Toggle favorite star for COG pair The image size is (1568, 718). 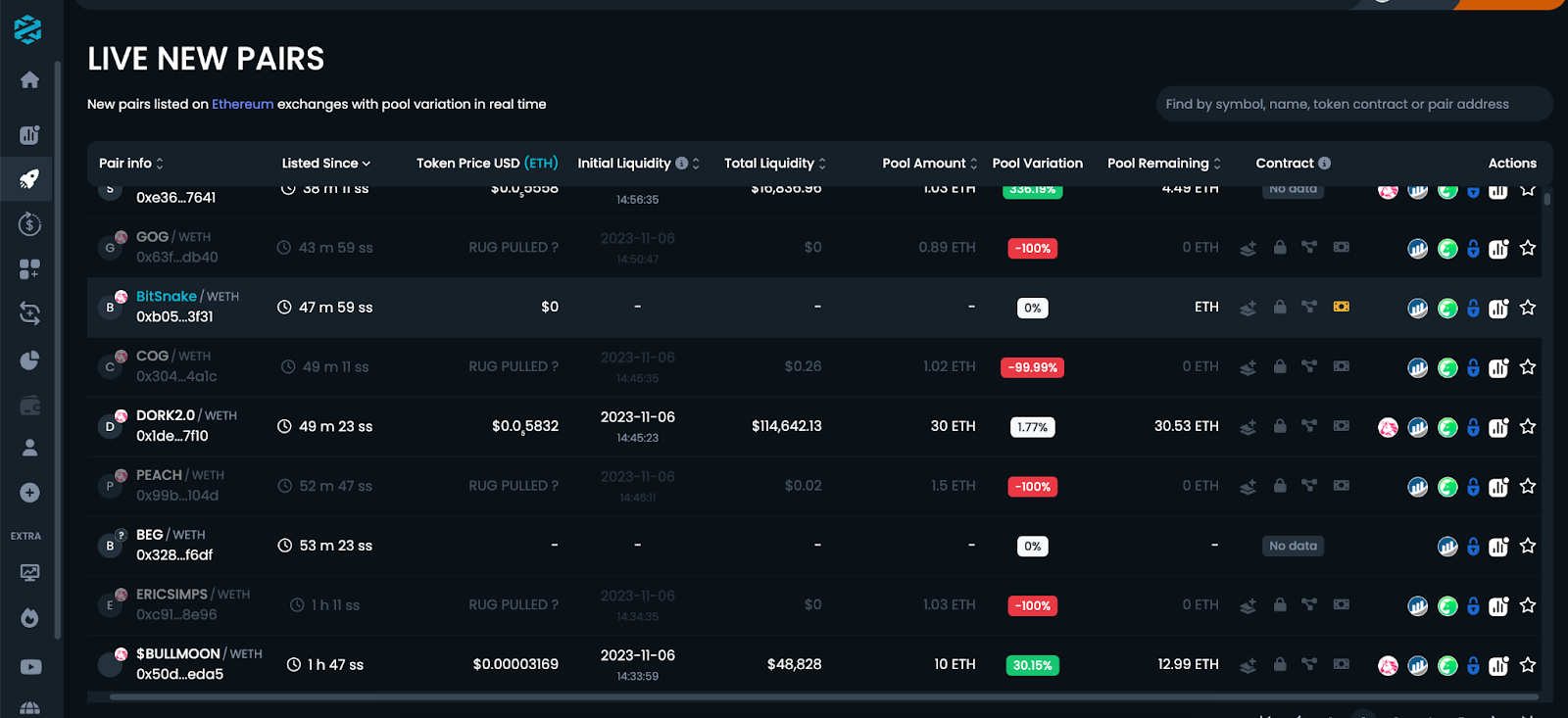1528,367
